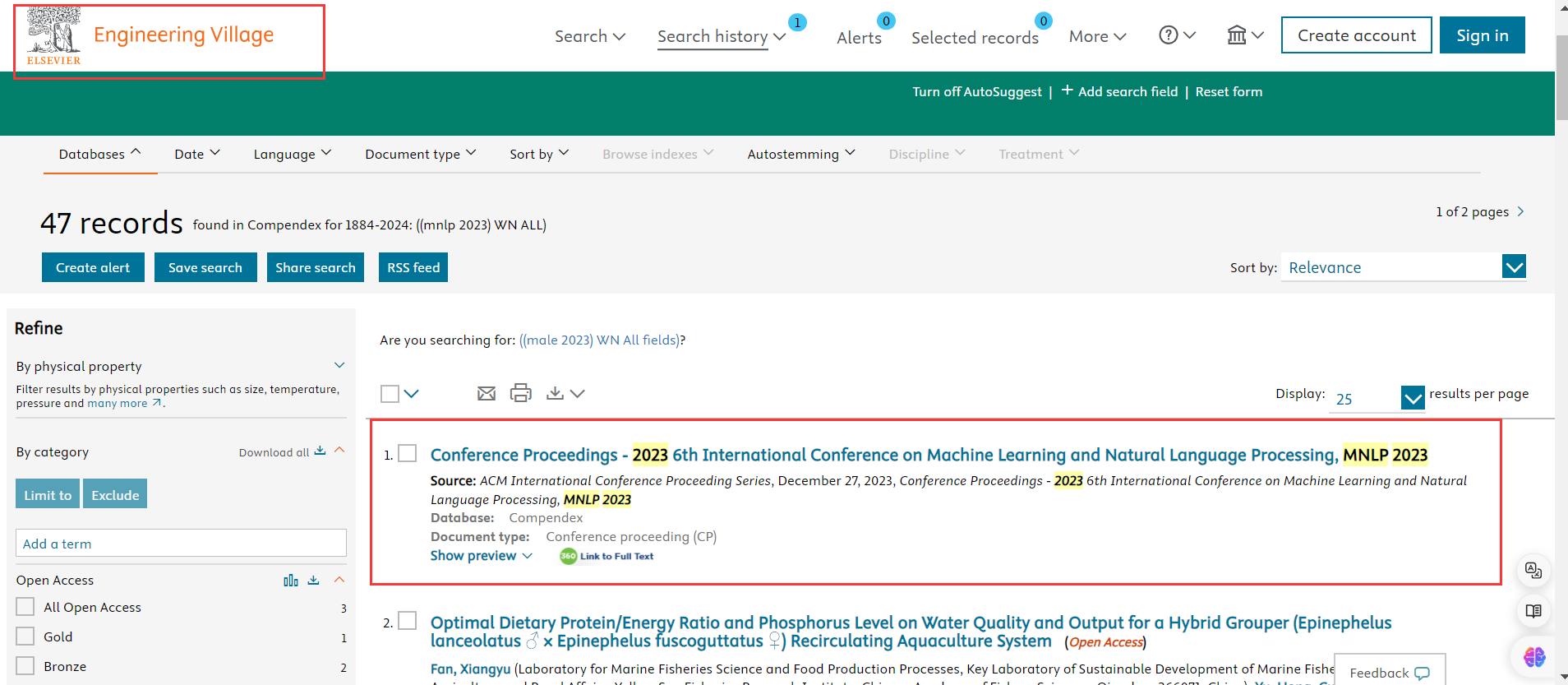Image resolution: width=1568 pixels, height=685 pixels.
Task: Tick the Gold open access checkbox
Action: tap(25, 636)
